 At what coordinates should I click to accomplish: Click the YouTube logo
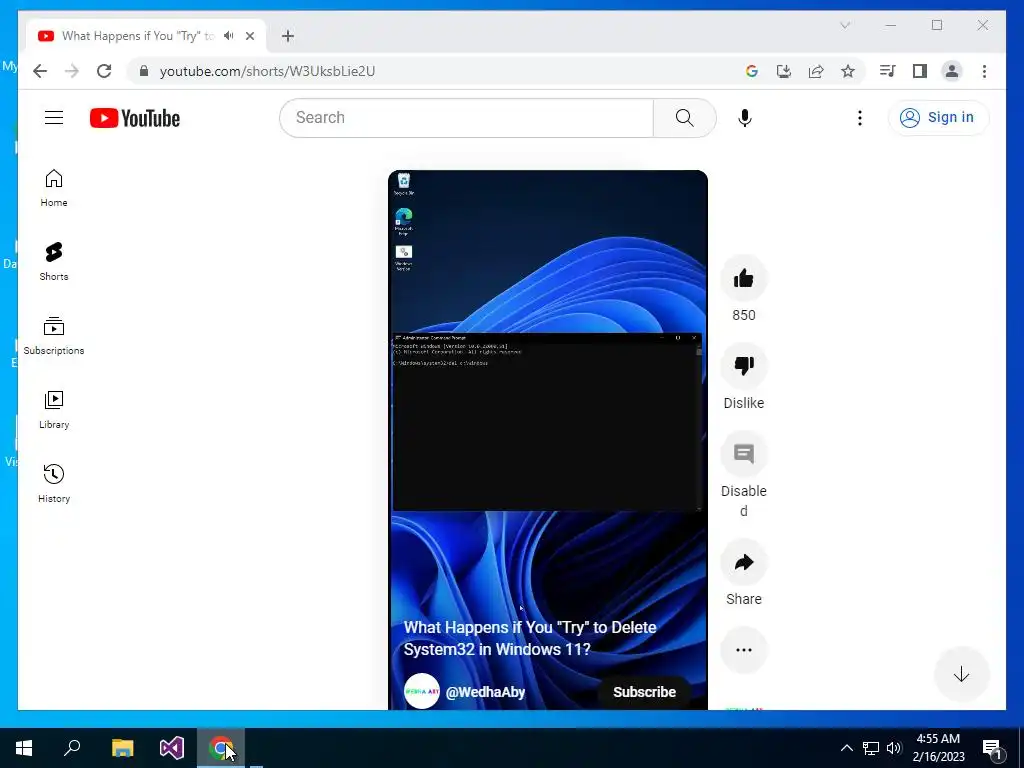(135, 118)
